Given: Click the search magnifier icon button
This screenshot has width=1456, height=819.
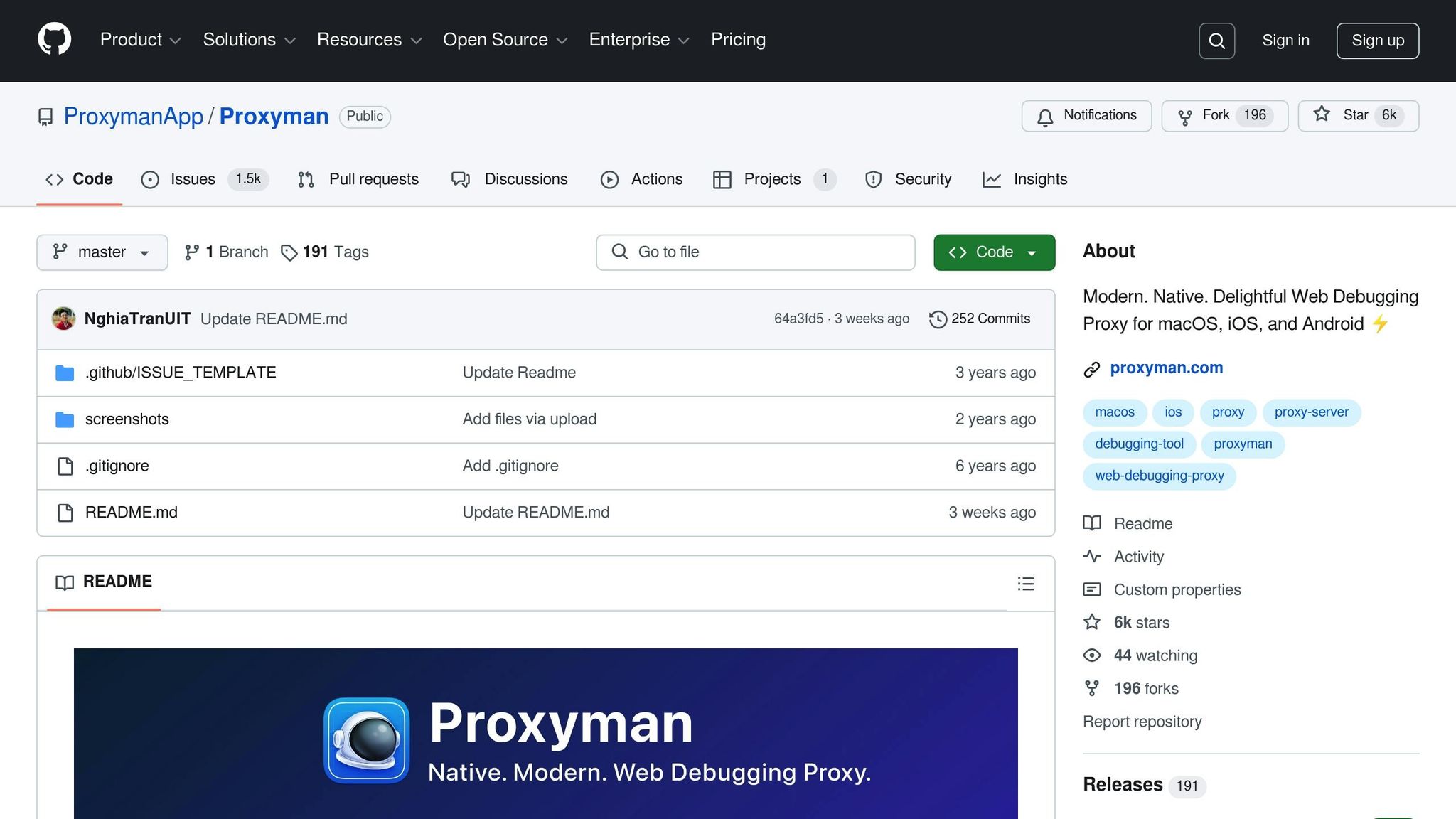Looking at the screenshot, I should (x=1216, y=41).
